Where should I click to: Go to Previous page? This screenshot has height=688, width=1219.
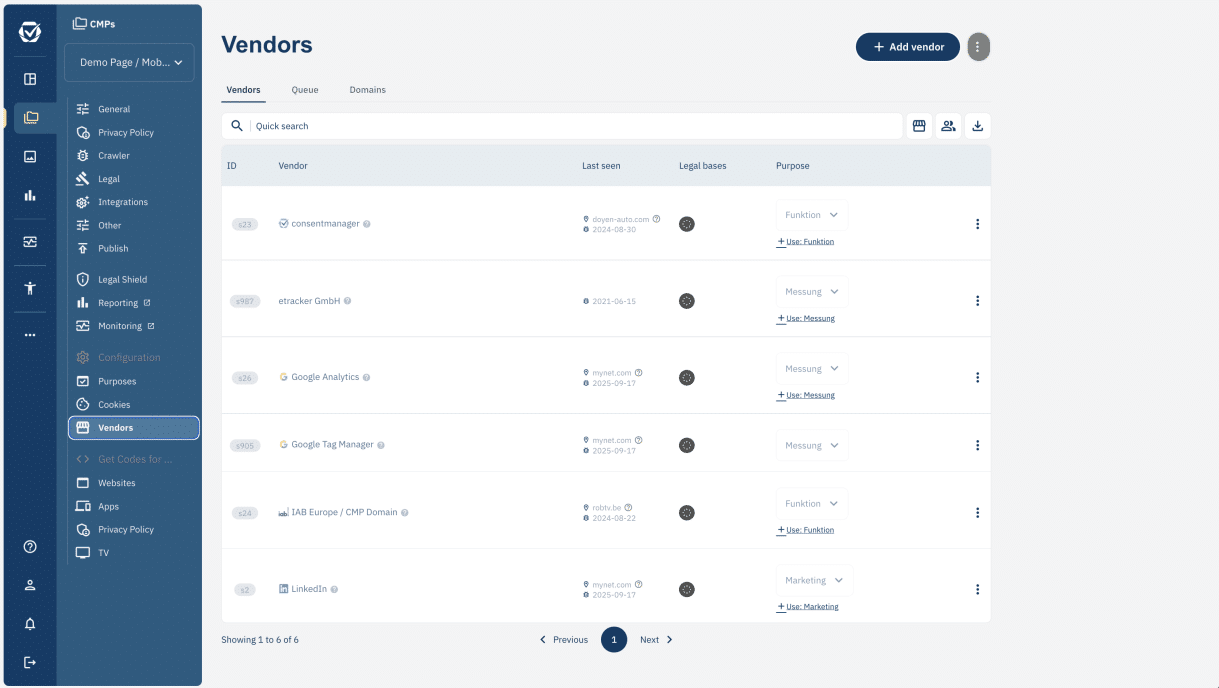tap(564, 640)
